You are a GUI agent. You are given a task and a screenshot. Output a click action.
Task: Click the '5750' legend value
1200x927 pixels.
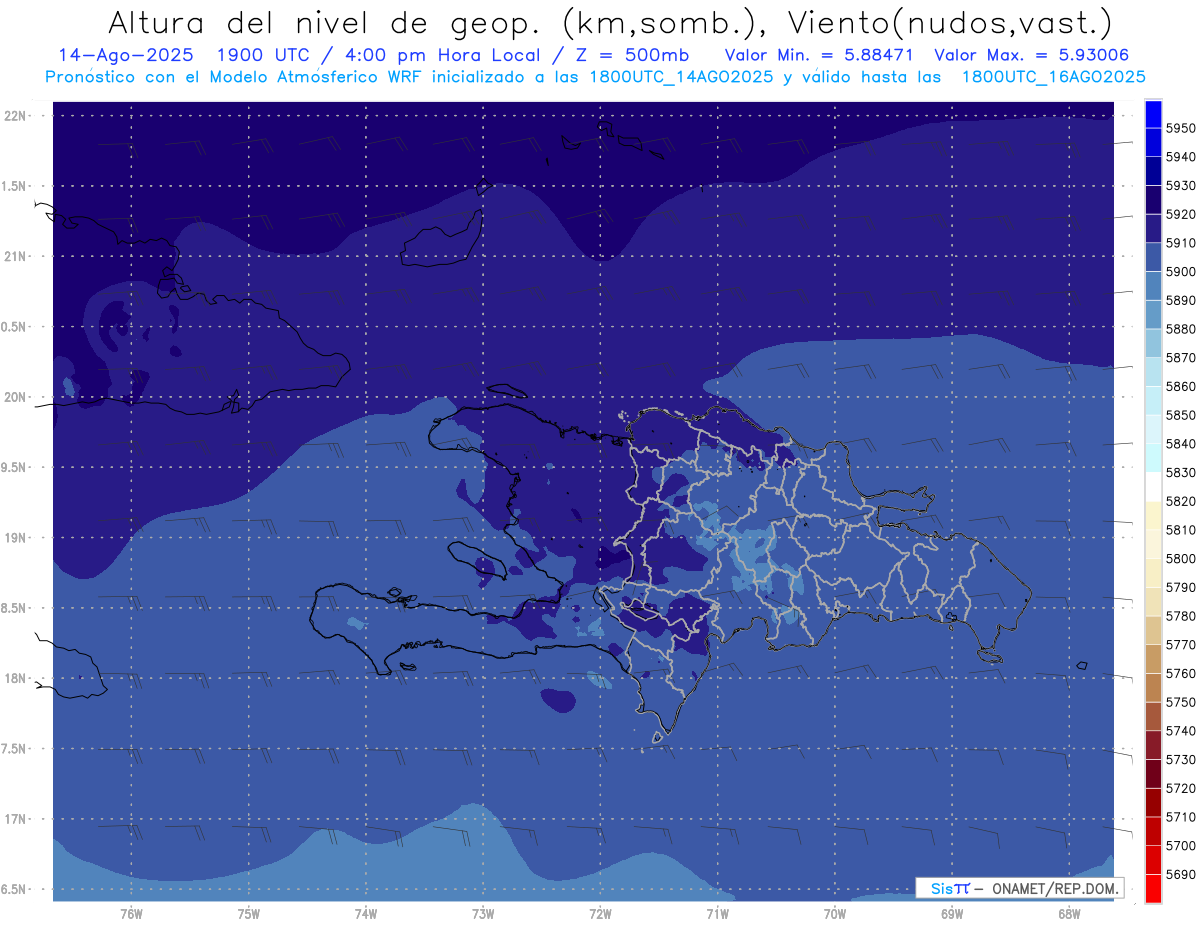[x=1180, y=702]
